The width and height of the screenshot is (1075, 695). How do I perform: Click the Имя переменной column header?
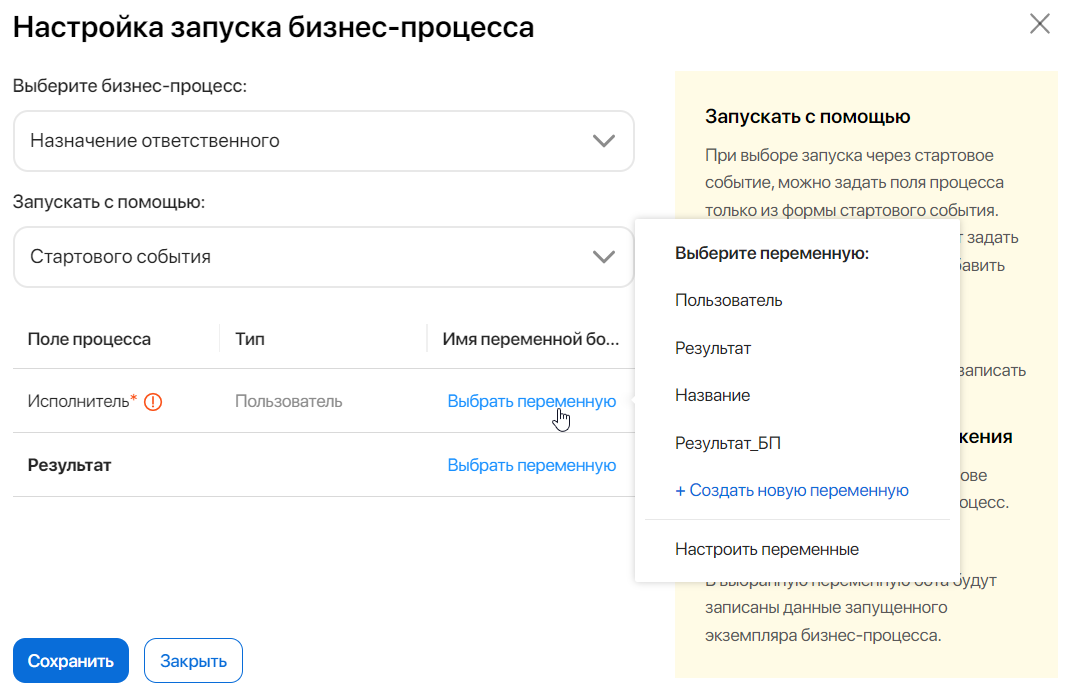(x=530, y=339)
